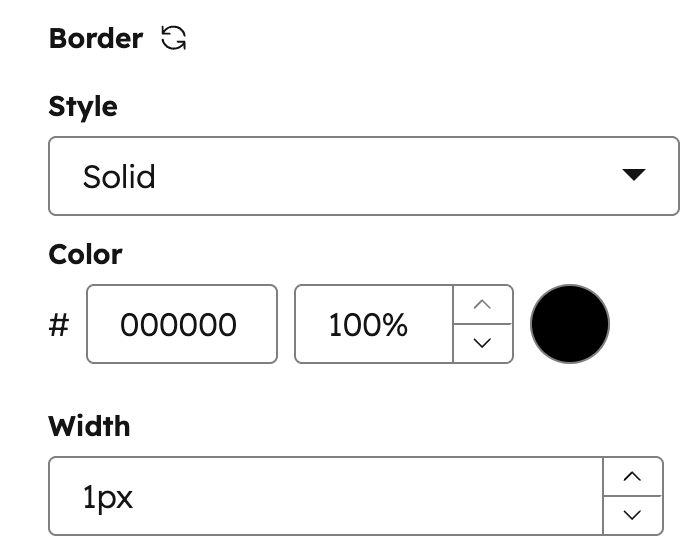
Task: Increase color opacity with up arrow
Action: point(483,305)
